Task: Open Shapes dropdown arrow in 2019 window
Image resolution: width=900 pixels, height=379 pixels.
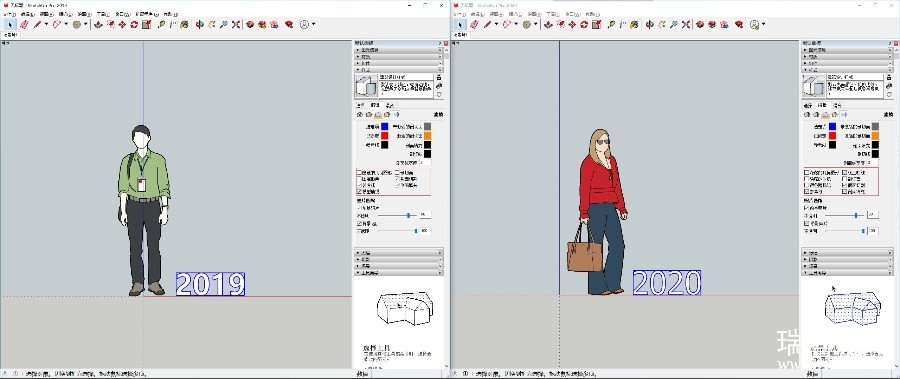Action: pyautogui.click(x=86, y=25)
